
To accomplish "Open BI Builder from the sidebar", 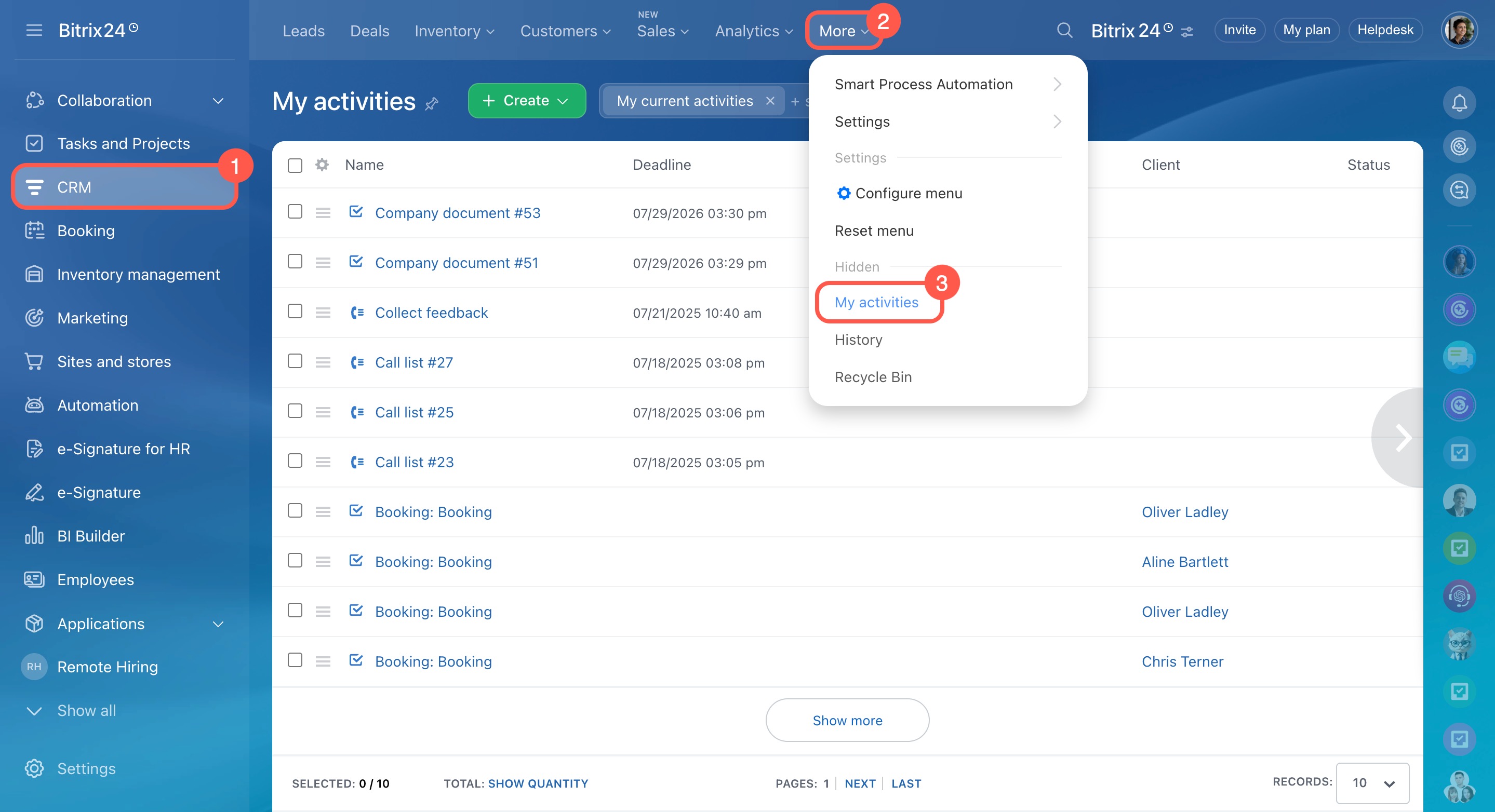I will [90, 536].
